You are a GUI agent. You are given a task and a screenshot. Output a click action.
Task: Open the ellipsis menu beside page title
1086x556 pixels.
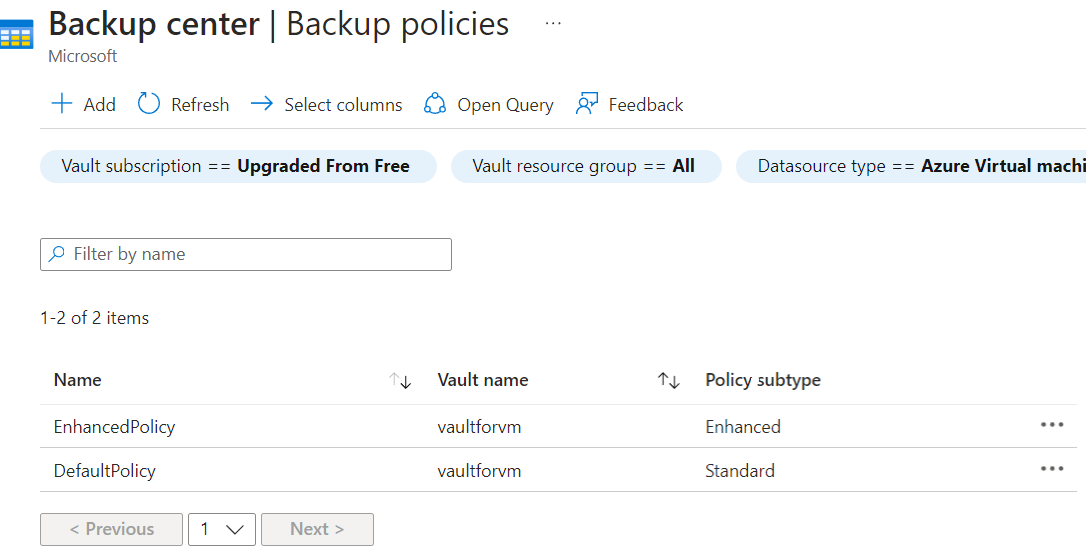tap(553, 23)
